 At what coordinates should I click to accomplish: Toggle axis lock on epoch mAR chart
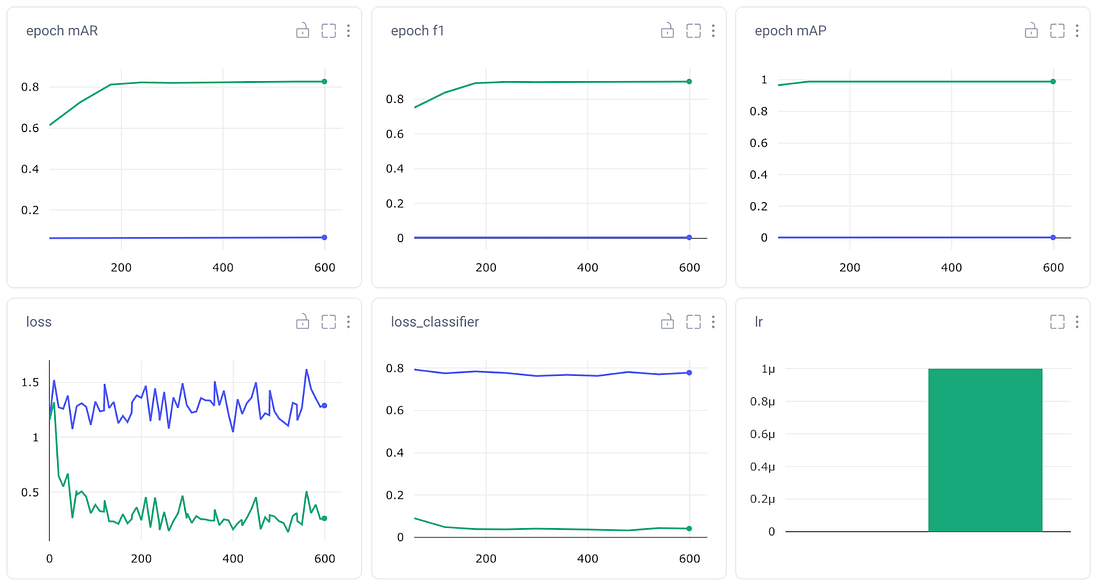[x=302, y=31]
